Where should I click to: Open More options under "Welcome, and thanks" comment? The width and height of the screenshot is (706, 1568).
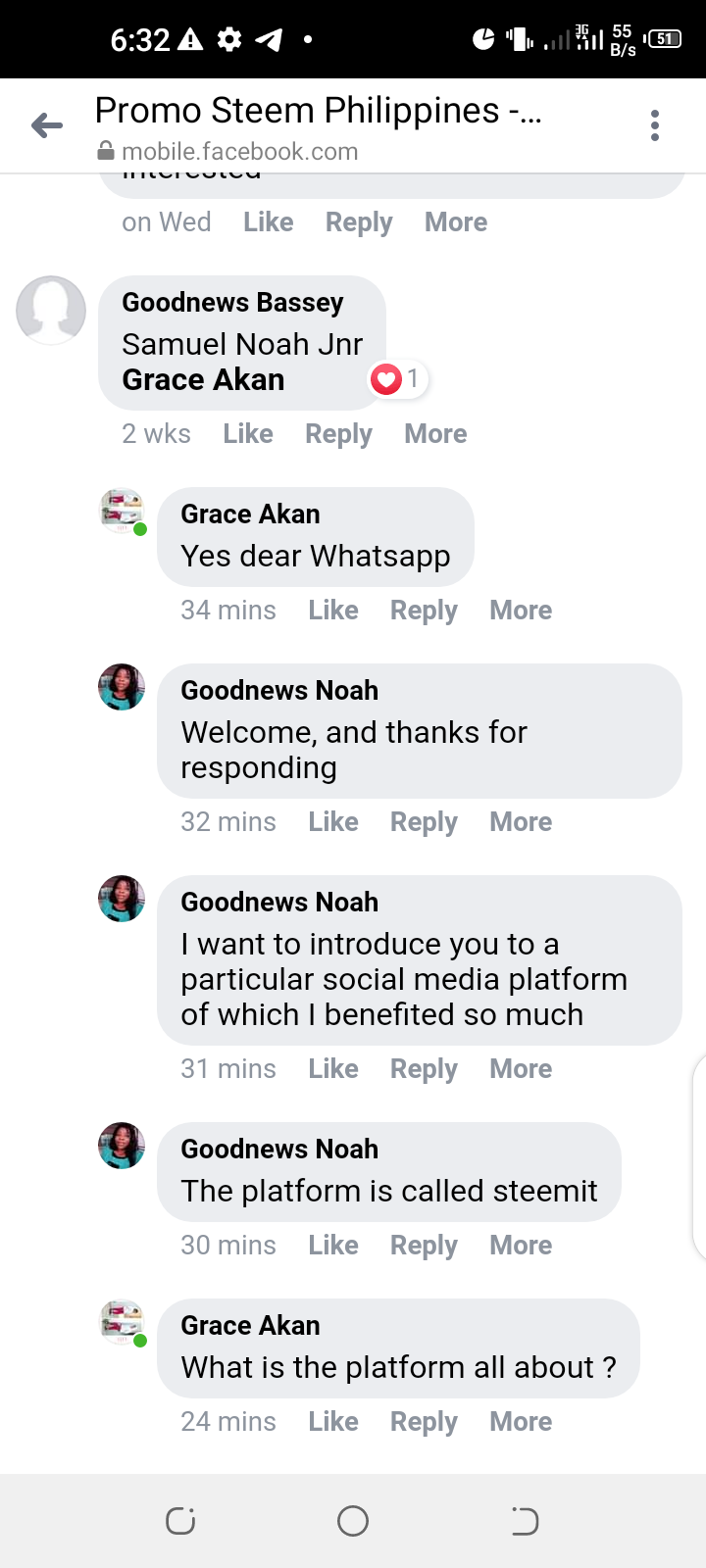(x=521, y=822)
